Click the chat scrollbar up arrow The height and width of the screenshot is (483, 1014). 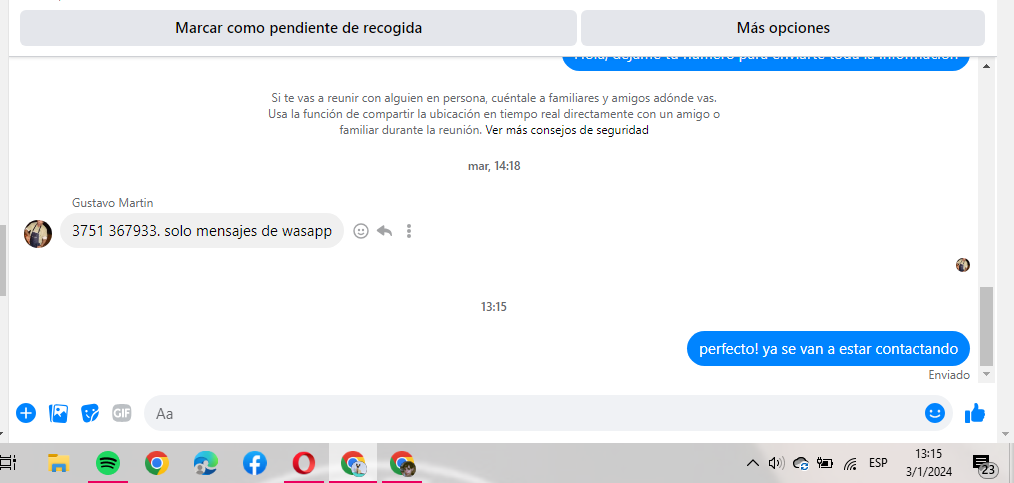click(986, 67)
